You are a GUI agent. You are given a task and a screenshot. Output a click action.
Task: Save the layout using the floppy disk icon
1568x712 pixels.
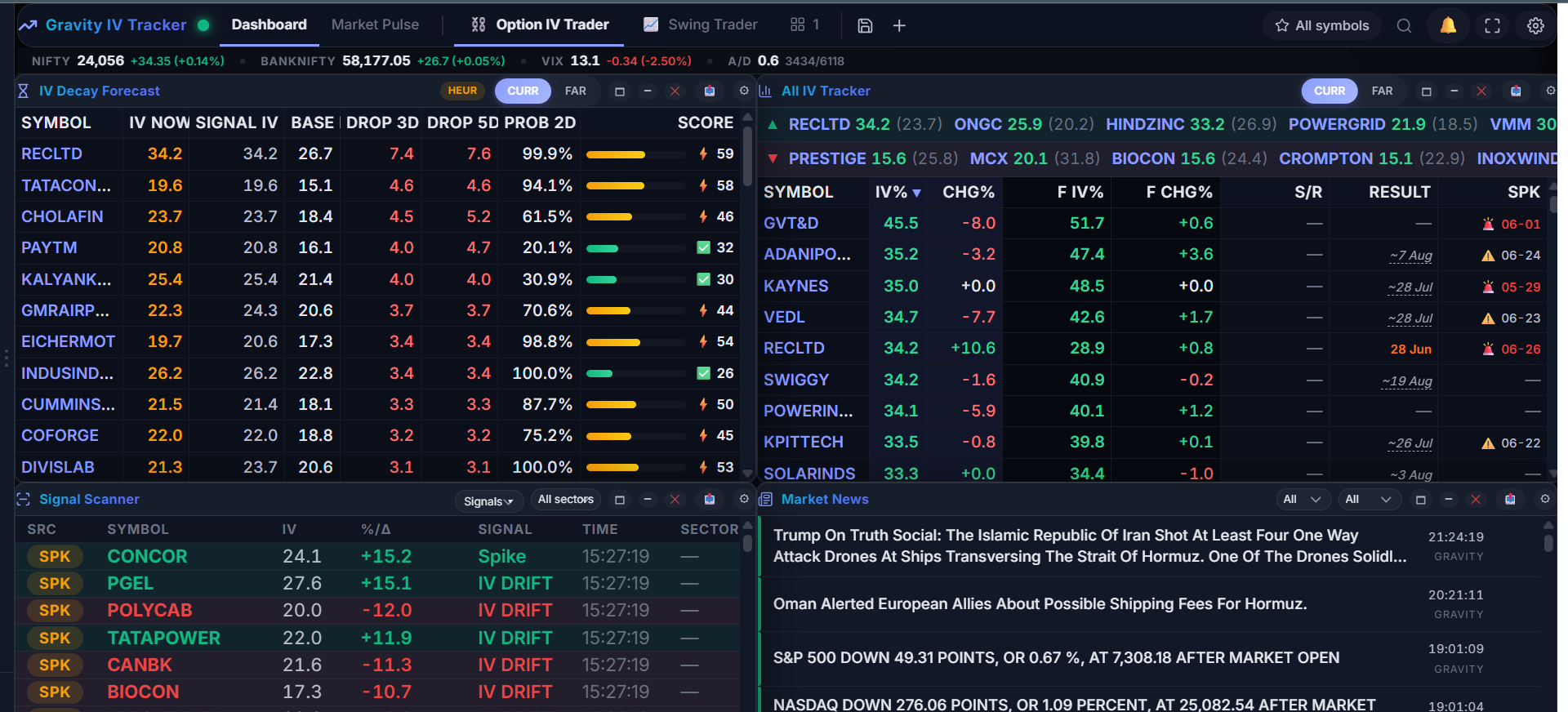(865, 25)
